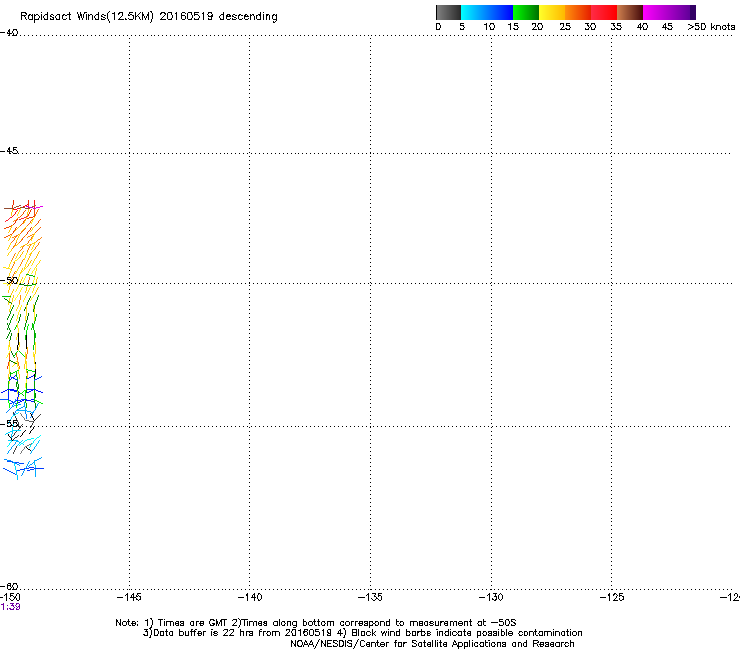Viewport: 740px width, 650px height.
Task: Click the cyan-to-blue 5-15 knots gradient segment
Action: (x=487, y=12)
